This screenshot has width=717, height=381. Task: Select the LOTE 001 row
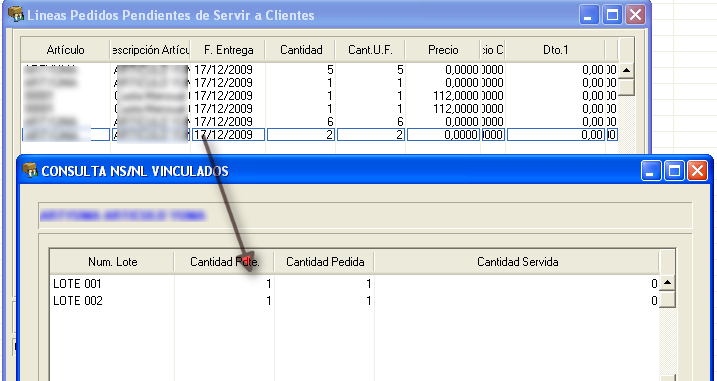(x=354, y=284)
